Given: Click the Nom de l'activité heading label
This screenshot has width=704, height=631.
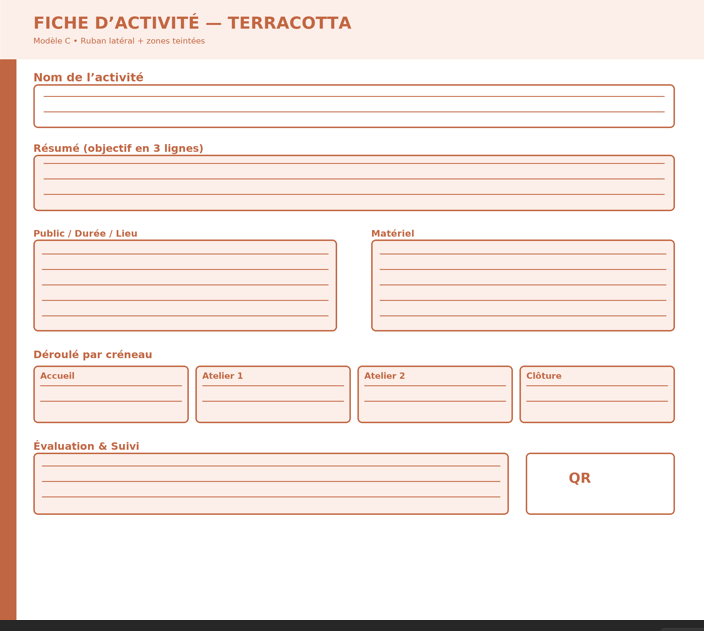Looking at the screenshot, I should tap(88, 77).
